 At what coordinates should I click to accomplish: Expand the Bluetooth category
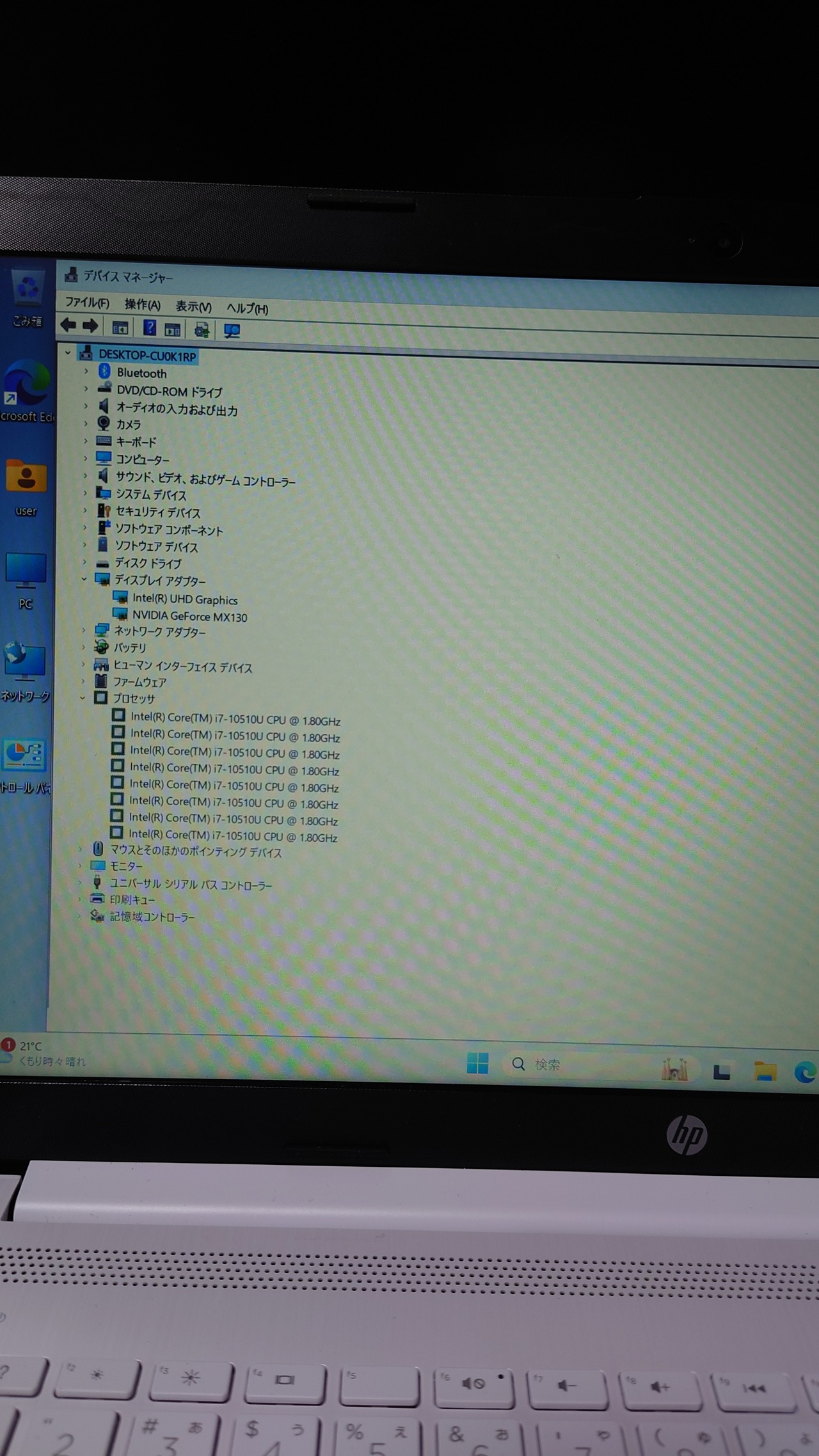click(86, 371)
